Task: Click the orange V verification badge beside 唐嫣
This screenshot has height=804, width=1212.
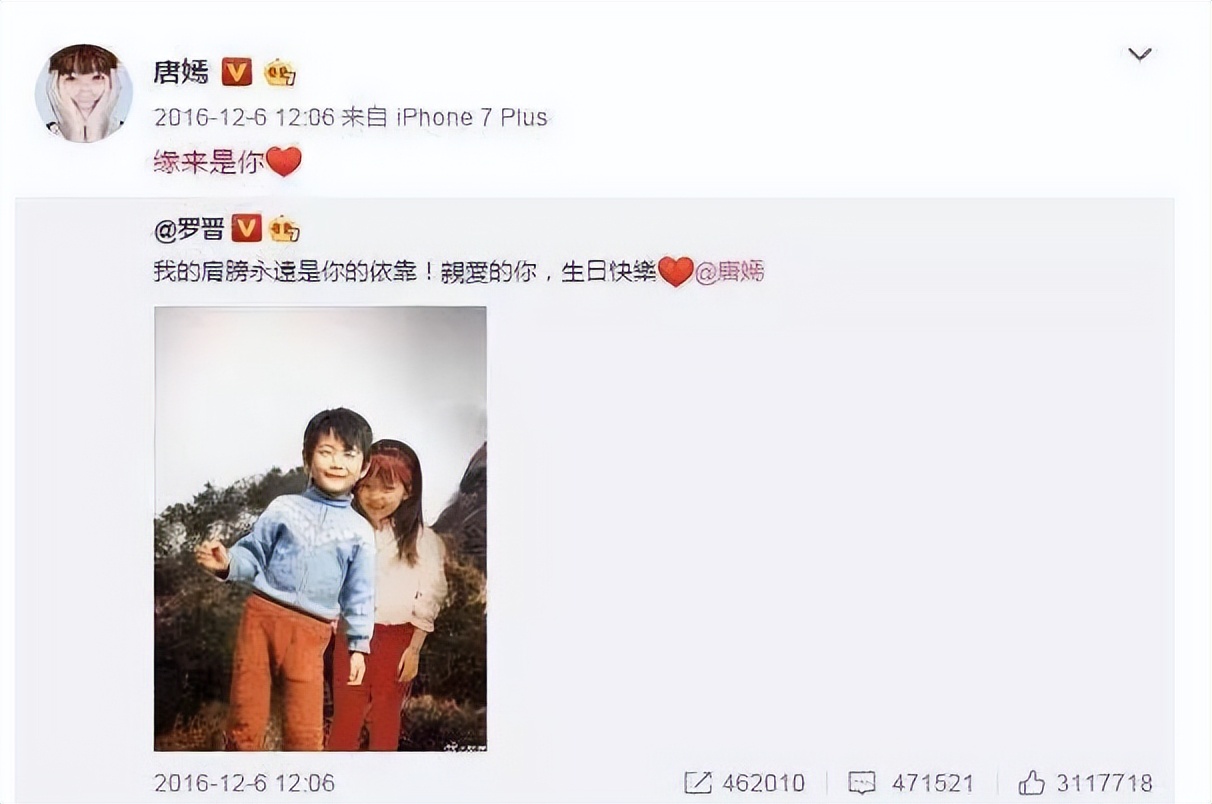Action: (x=237, y=73)
